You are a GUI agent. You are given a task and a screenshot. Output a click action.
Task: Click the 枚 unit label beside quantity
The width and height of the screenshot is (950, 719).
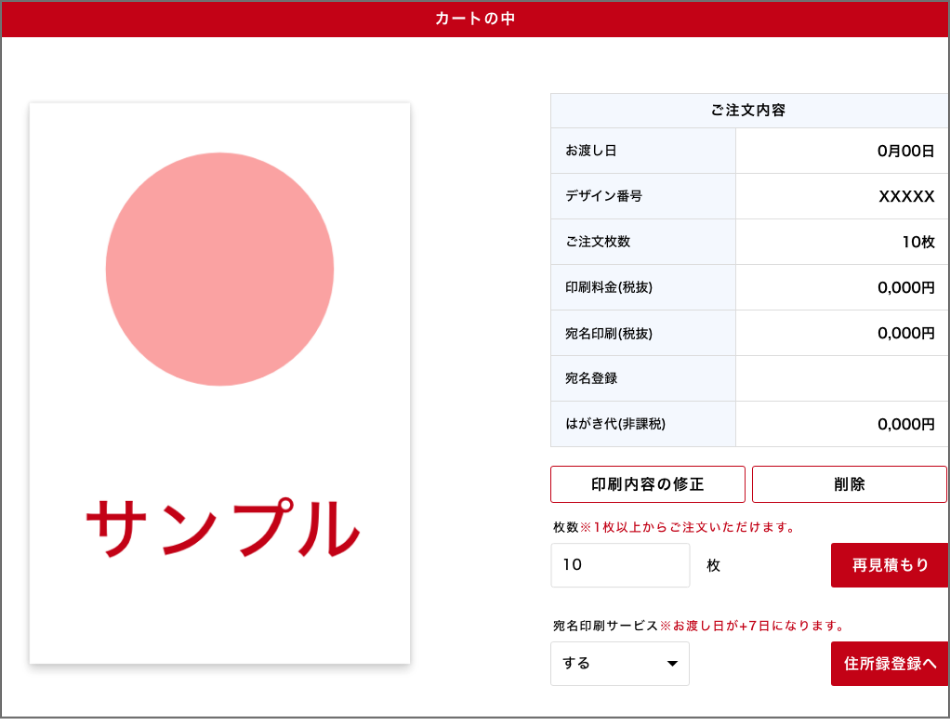point(713,565)
